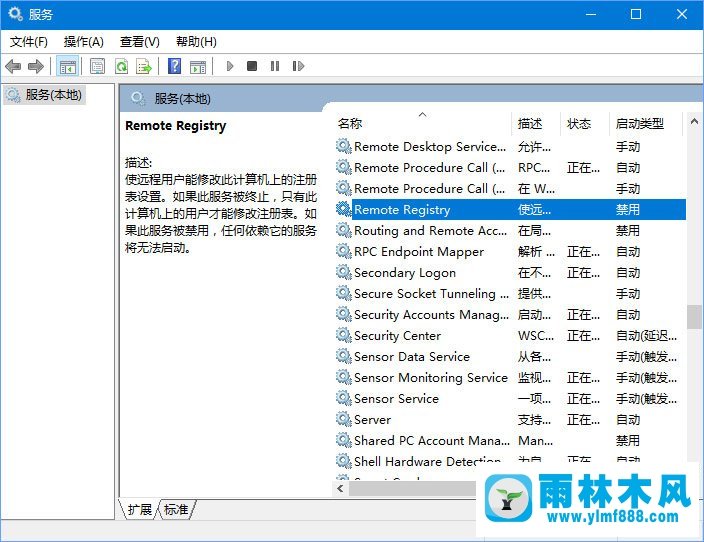The width and height of the screenshot is (704, 542).
Task: Open the Help toolbar icon
Action: coord(175,66)
